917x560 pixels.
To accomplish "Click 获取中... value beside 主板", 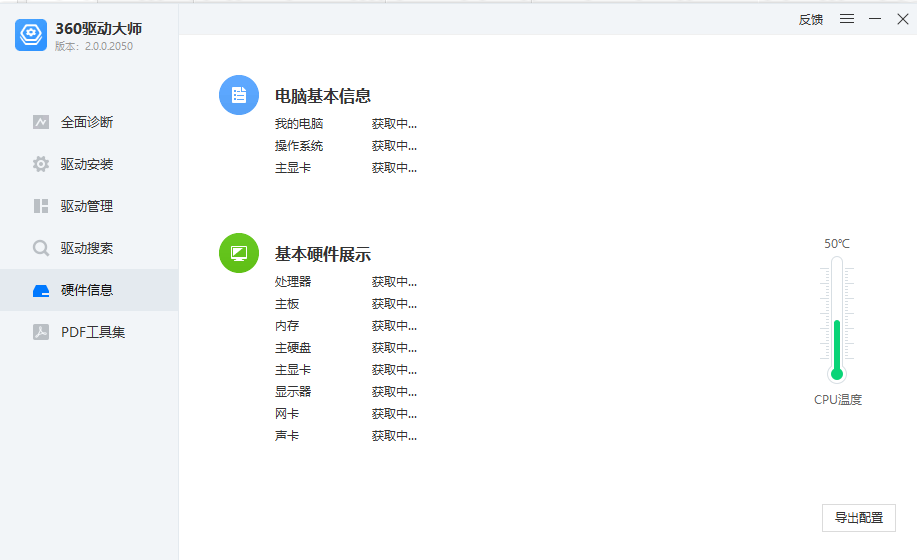I will pos(394,304).
